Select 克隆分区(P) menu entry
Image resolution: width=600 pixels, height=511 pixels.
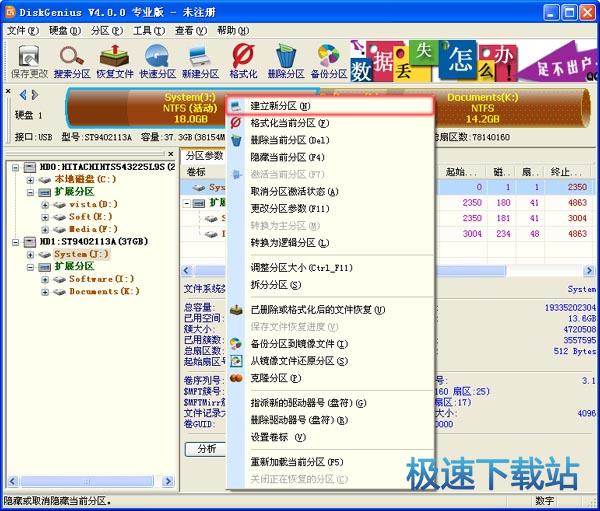[330, 378]
